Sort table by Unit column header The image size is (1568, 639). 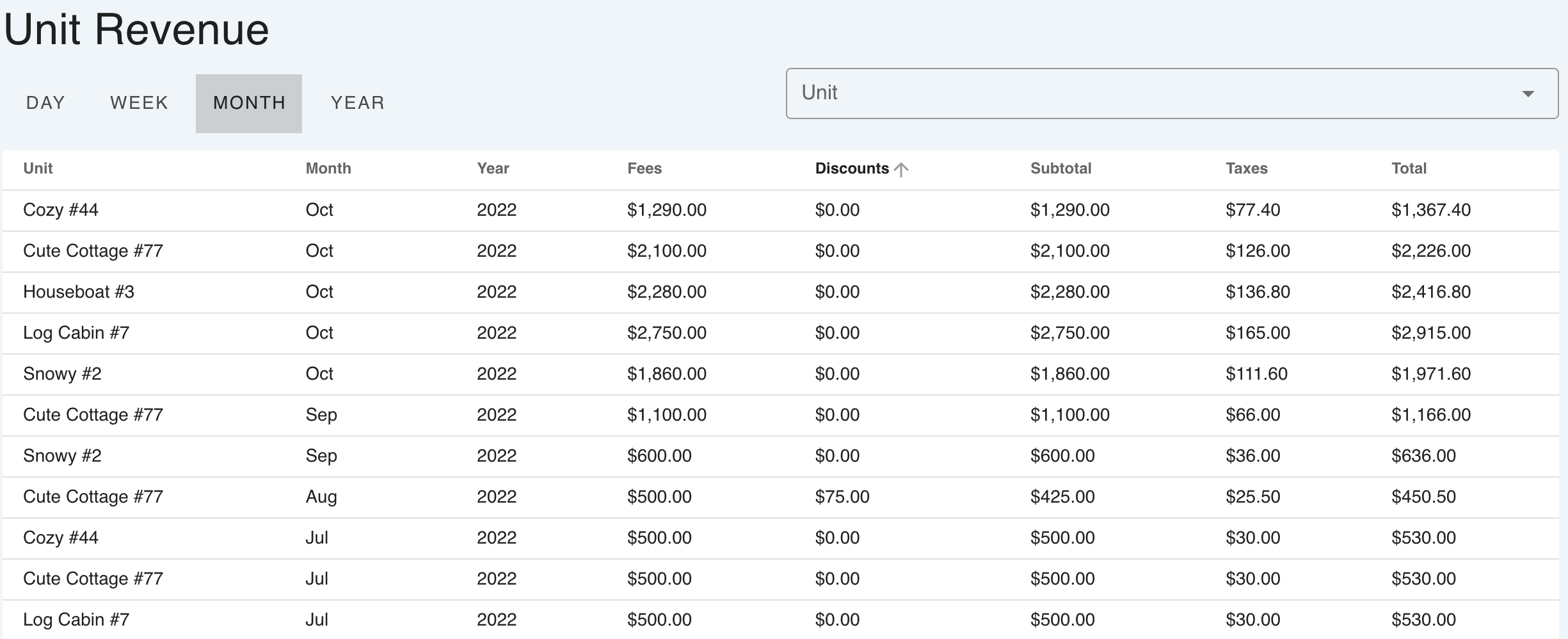pyautogui.click(x=38, y=168)
